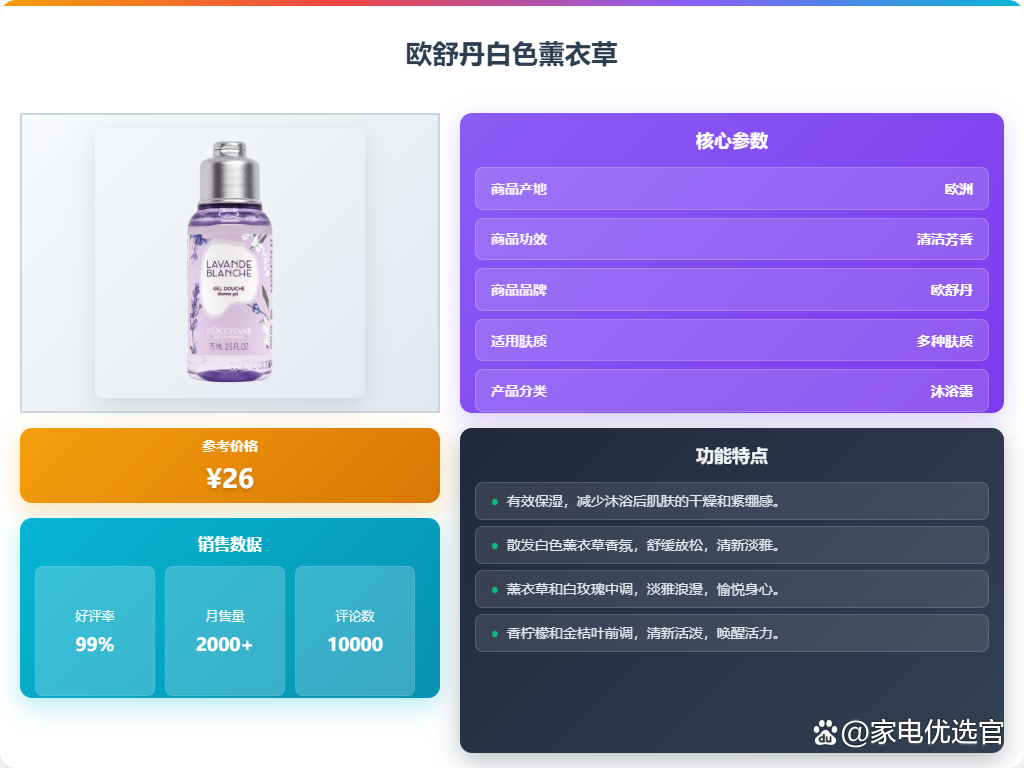Image resolution: width=1024 pixels, height=768 pixels.
Task: Open the Lavande Blanche bottle product image
Action: (x=230, y=263)
